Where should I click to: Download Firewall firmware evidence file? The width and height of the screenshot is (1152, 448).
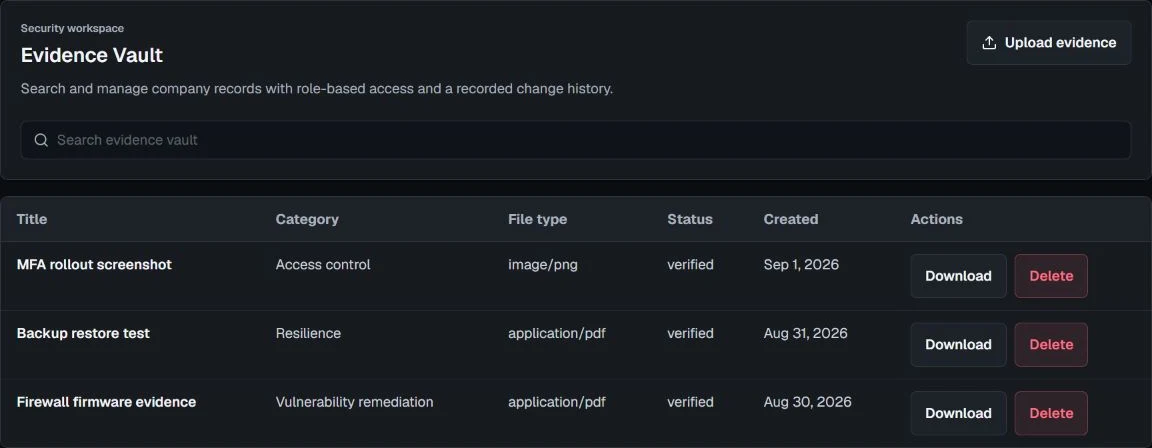[x=958, y=413]
